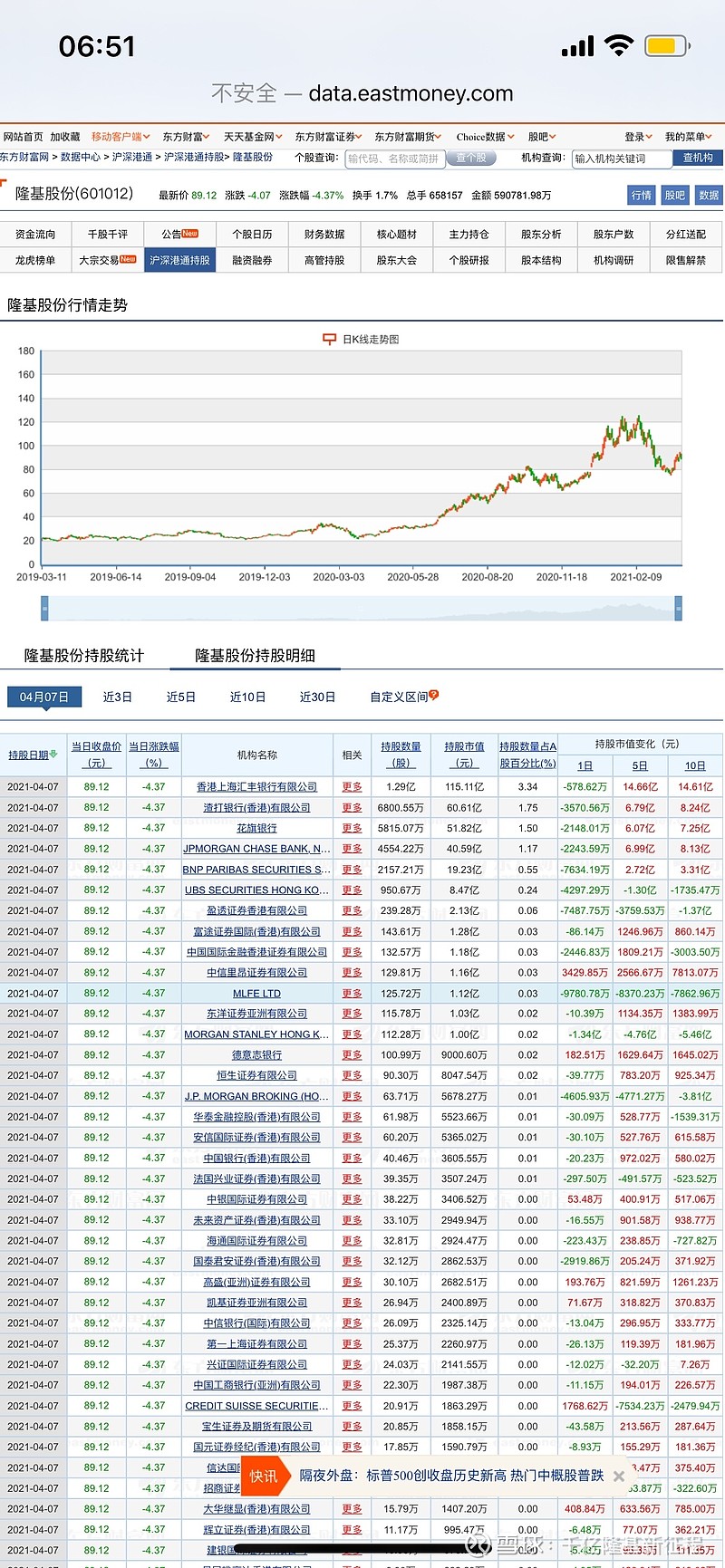Open 香港上海汇丰银行有限公司 institution link
Image resolution: width=725 pixels, height=1568 pixels.
coord(256,787)
